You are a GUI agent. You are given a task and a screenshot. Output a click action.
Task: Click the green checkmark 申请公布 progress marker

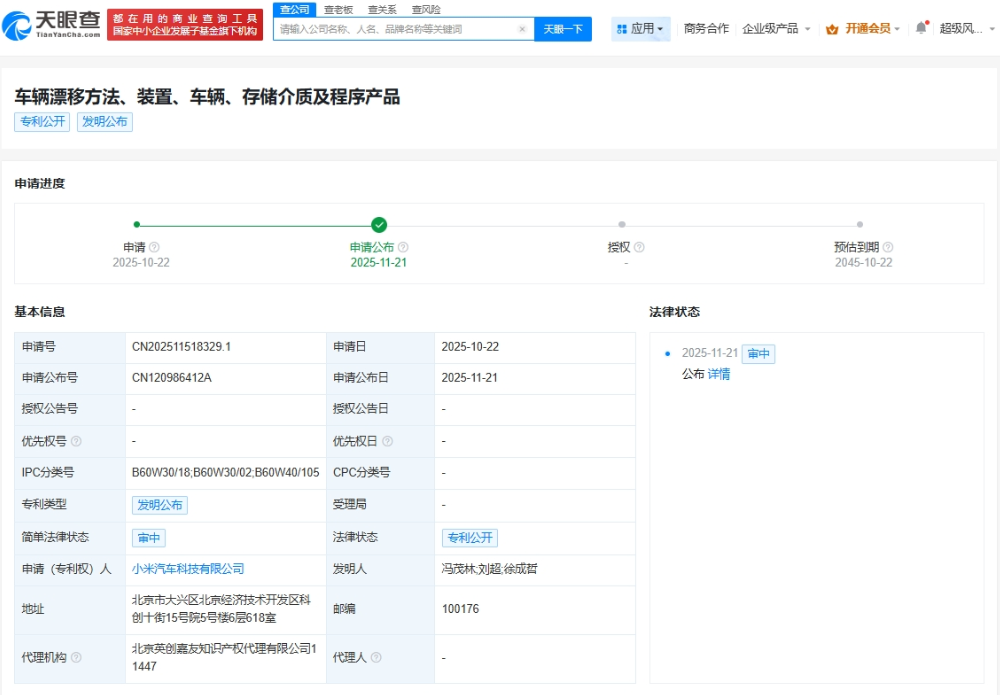(379, 225)
